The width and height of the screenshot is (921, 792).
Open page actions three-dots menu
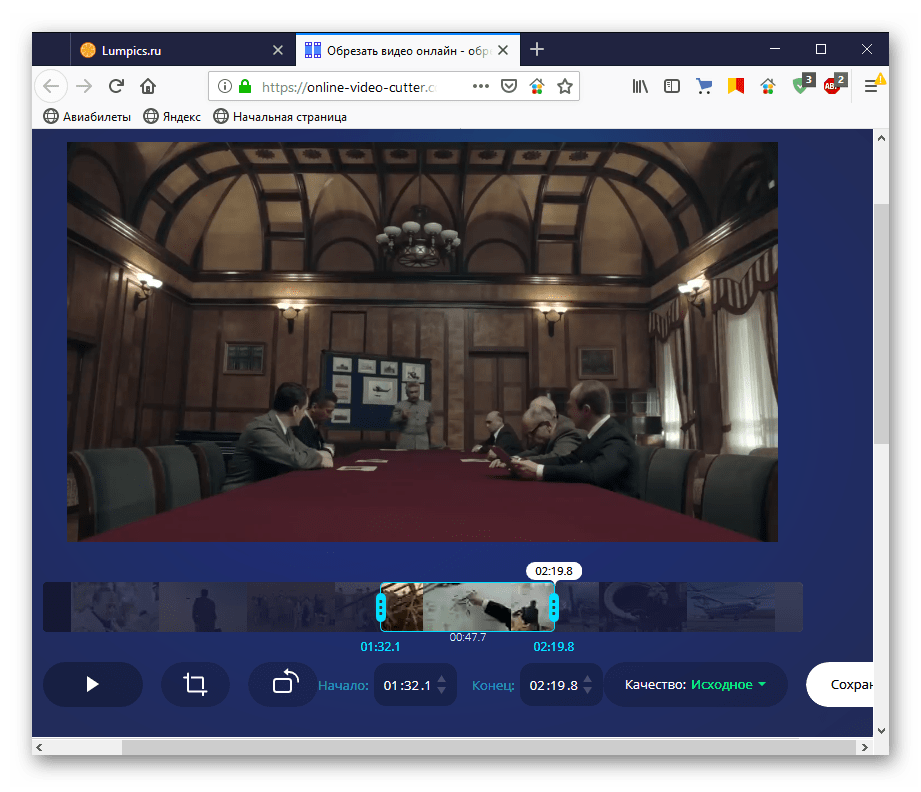[481, 86]
